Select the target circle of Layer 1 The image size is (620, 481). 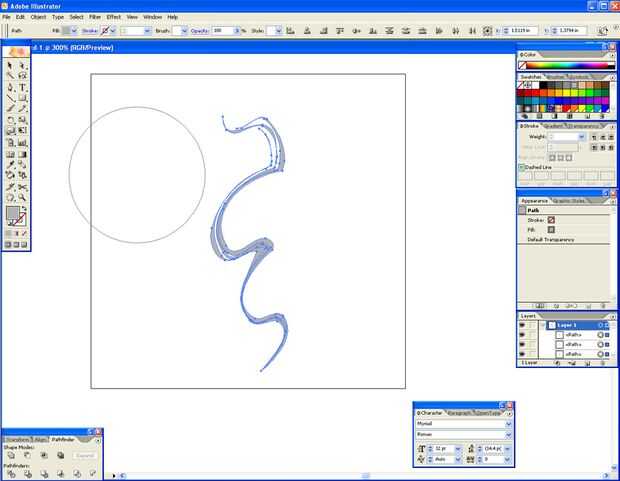click(600, 325)
